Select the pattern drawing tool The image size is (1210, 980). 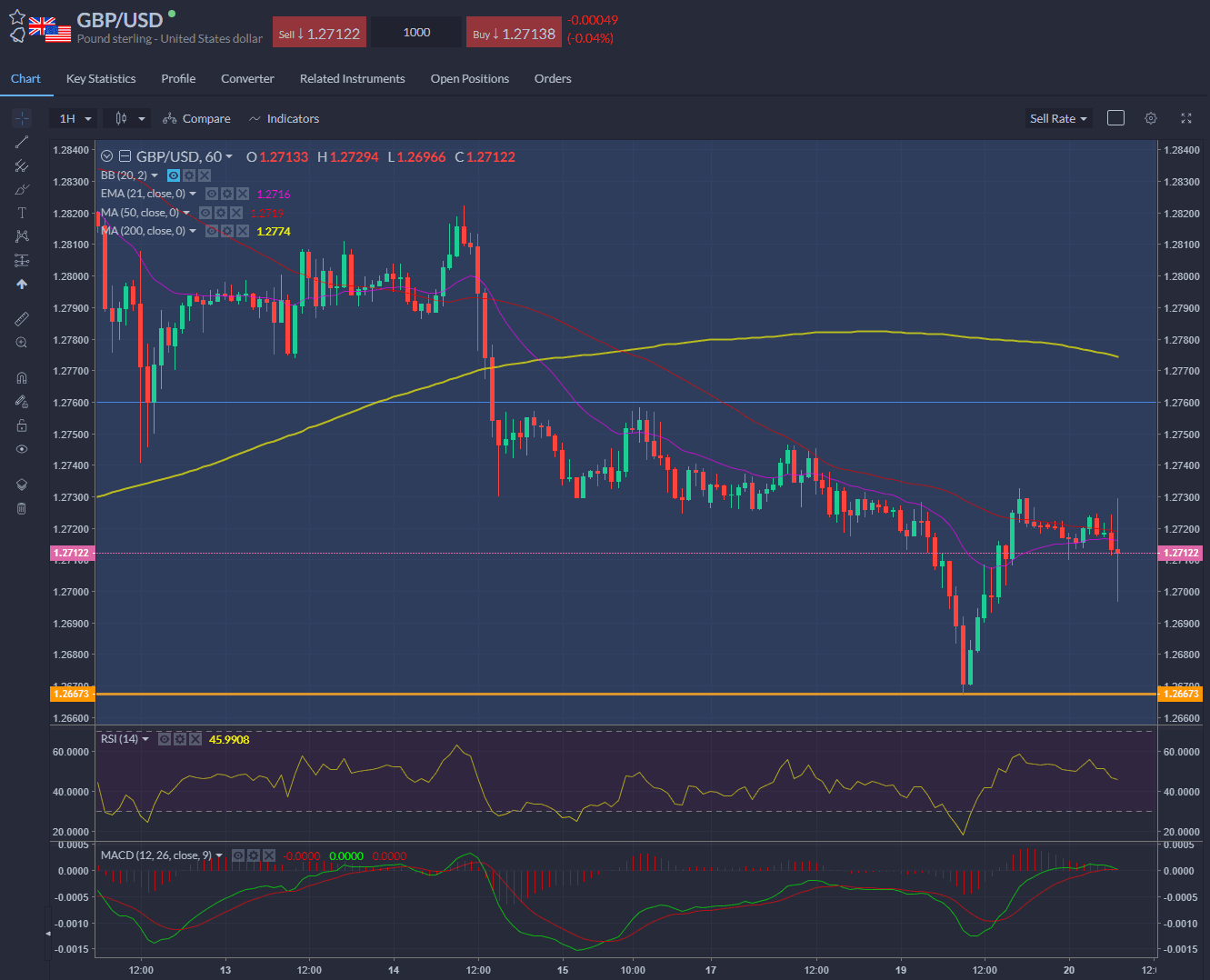[x=22, y=236]
